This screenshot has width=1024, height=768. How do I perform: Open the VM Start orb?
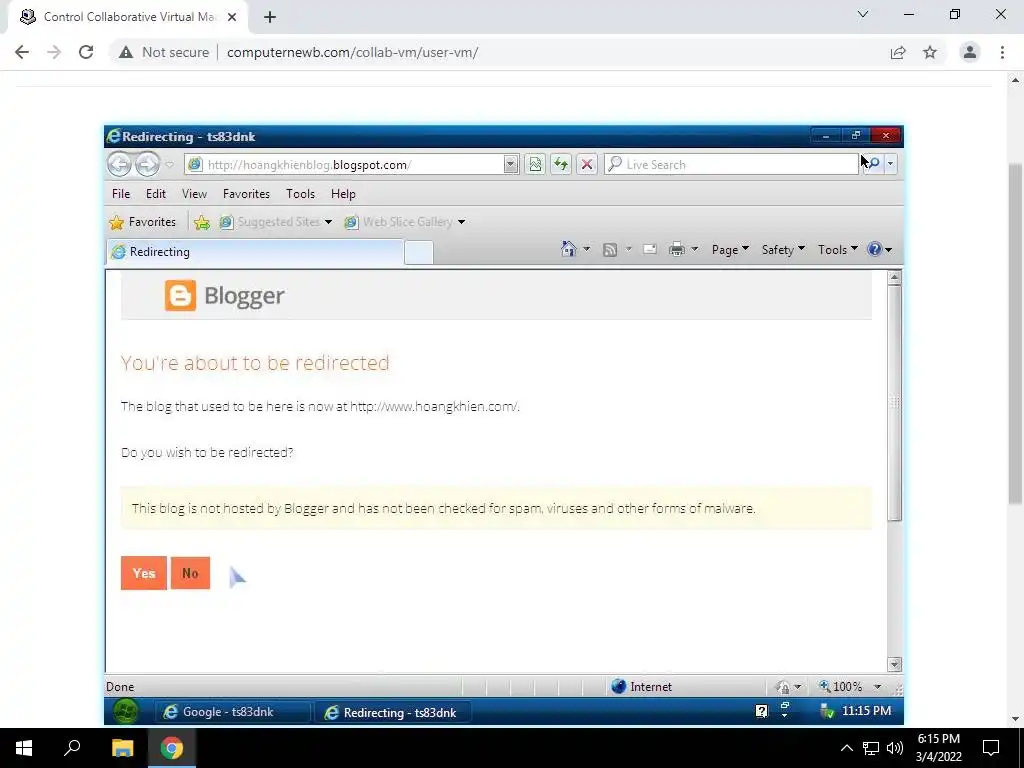click(125, 711)
